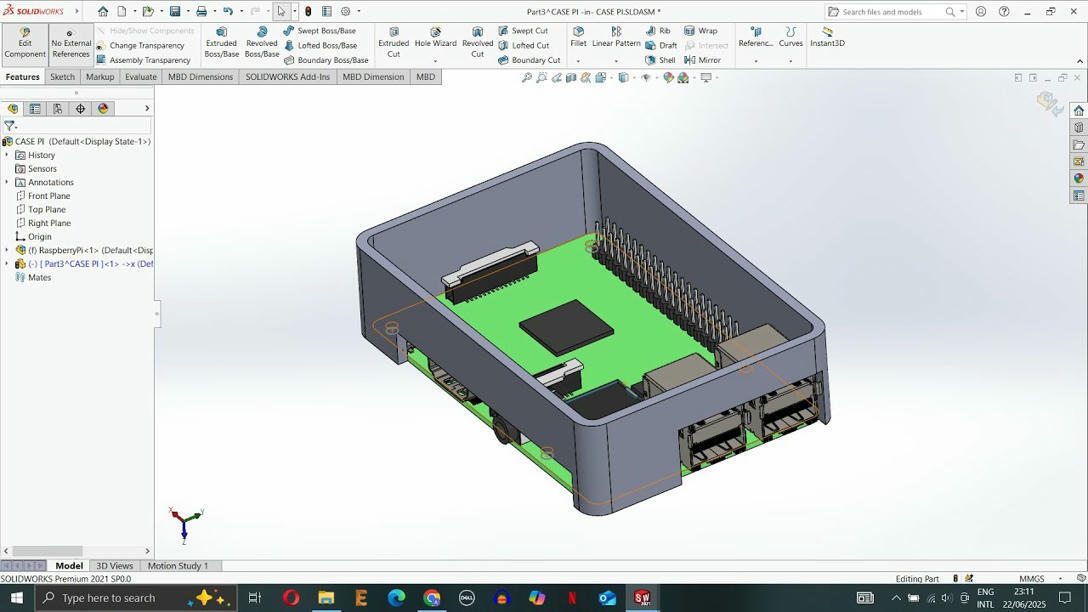Open the Hole Wizard tool
Image resolution: width=1088 pixels, height=612 pixels.
(x=435, y=37)
